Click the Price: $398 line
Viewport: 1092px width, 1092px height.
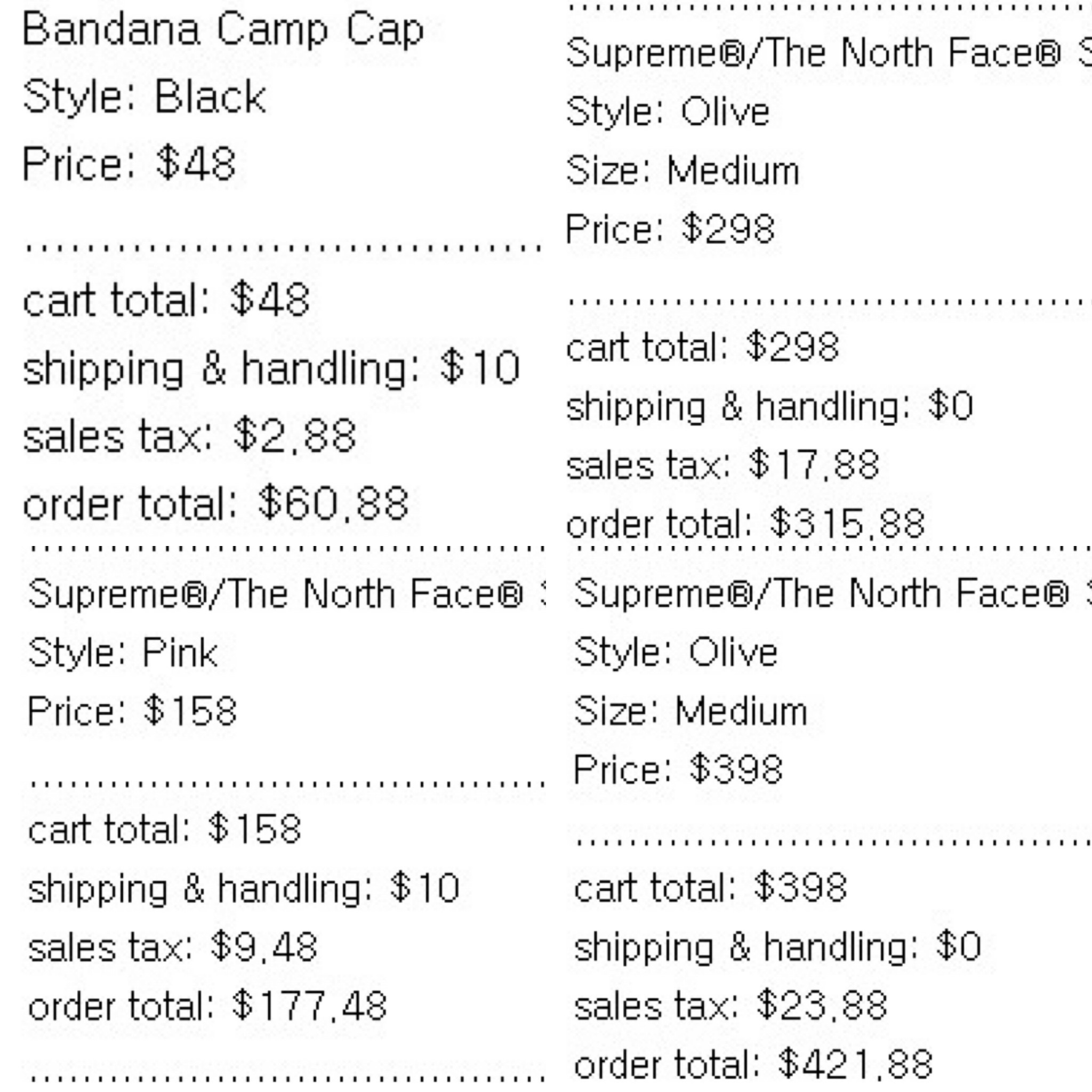click(x=678, y=770)
